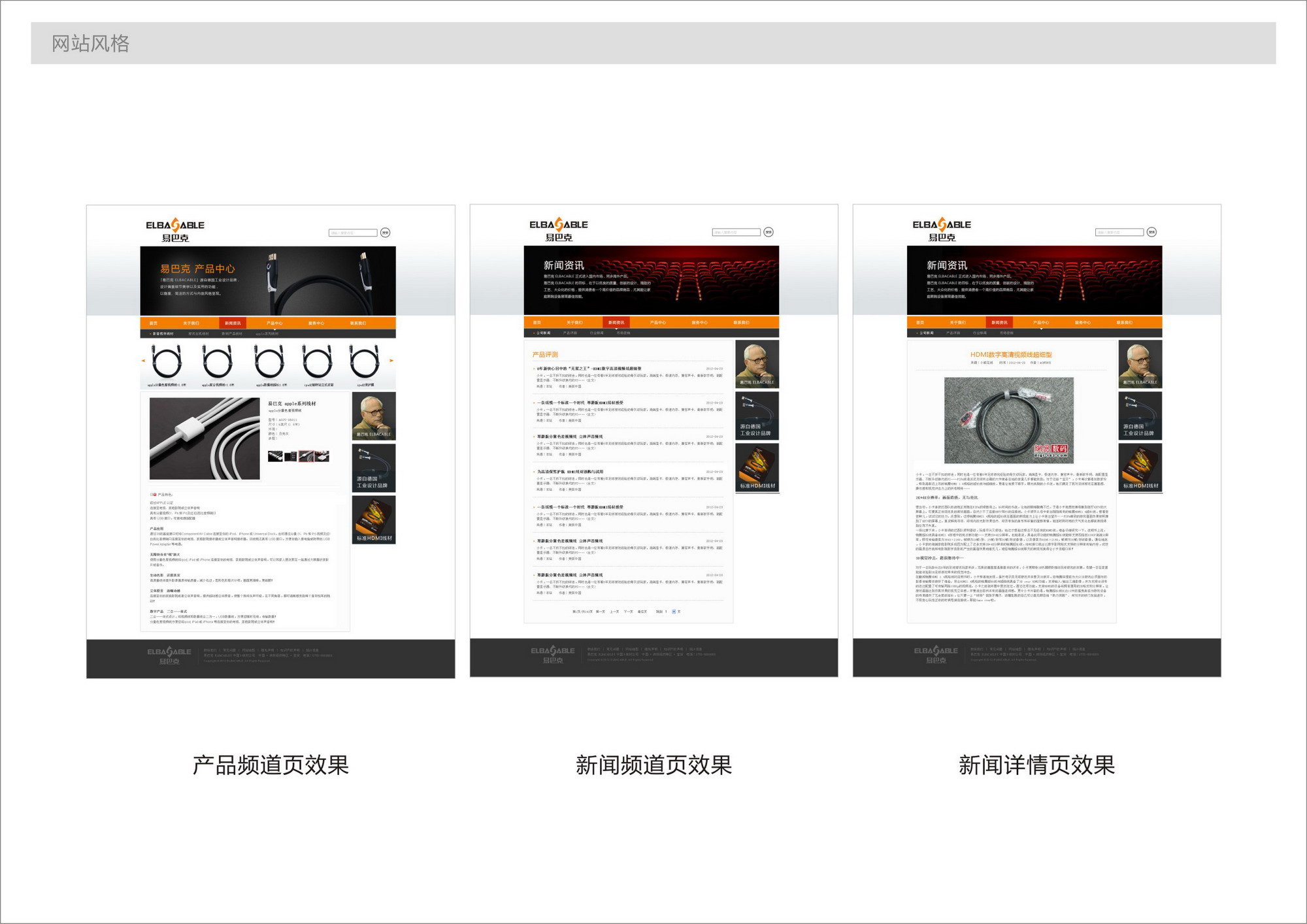This screenshot has width=1307, height=924.
Task: Click 易巴克 apple系列线材 product title
Action: (292, 403)
